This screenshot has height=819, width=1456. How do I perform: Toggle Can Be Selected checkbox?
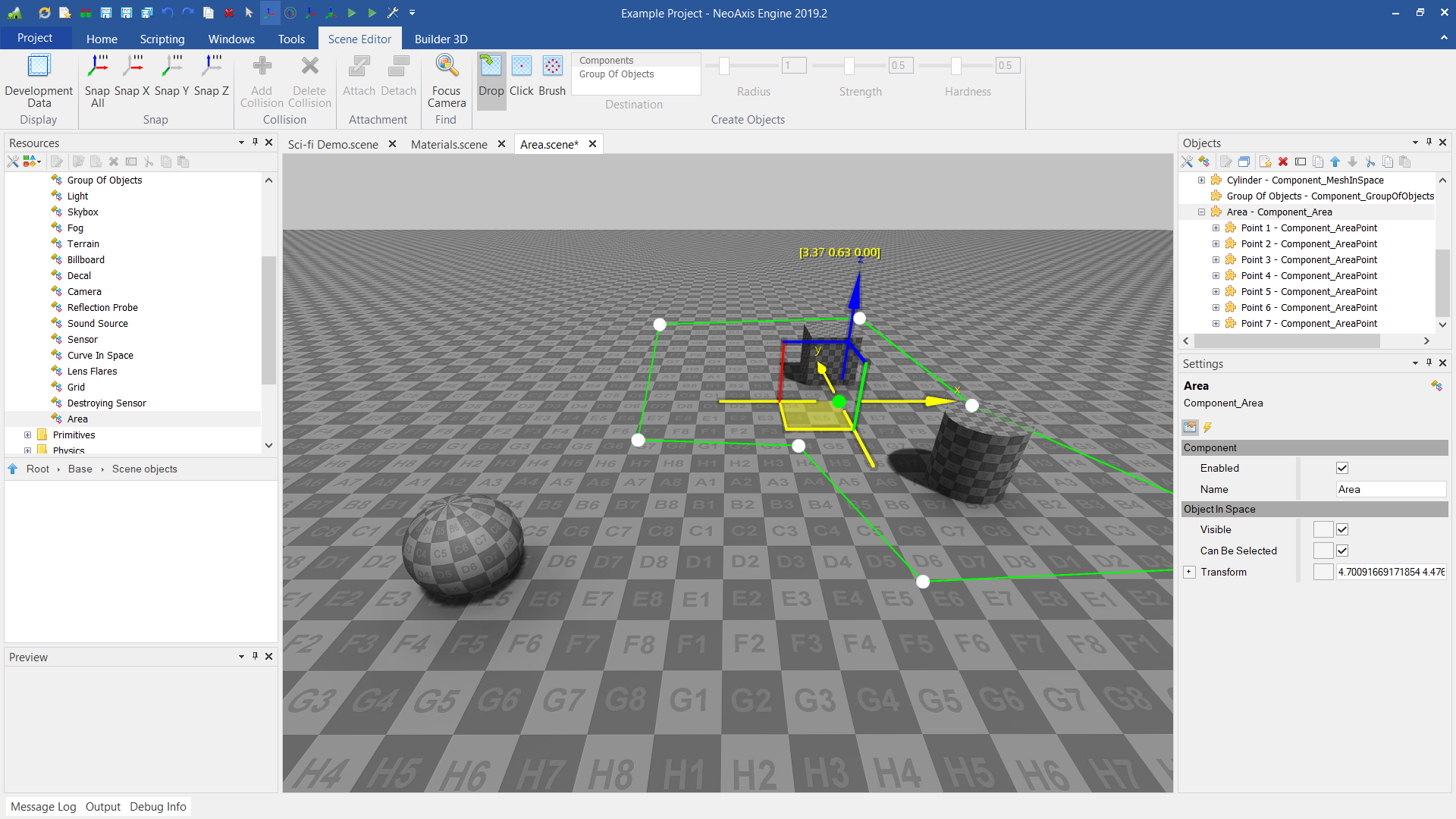pyautogui.click(x=1342, y=551)
